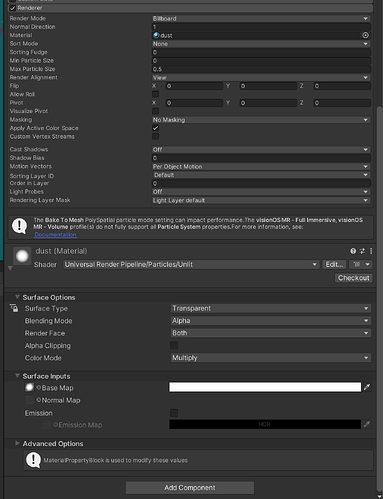This screenshot has width=383, height=499.
Task: Click the Pivot Z value field
Action: pyautogui.click(x=342, y=103)
